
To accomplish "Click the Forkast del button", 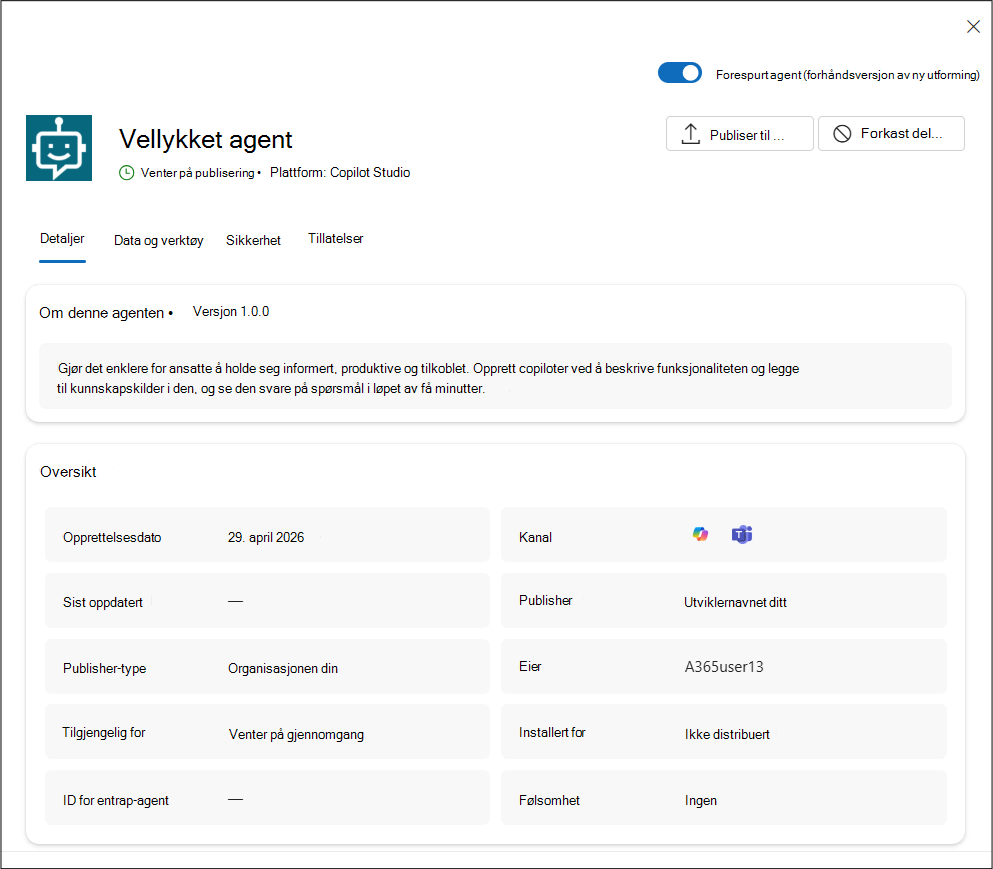I will (x=891, y=134).
